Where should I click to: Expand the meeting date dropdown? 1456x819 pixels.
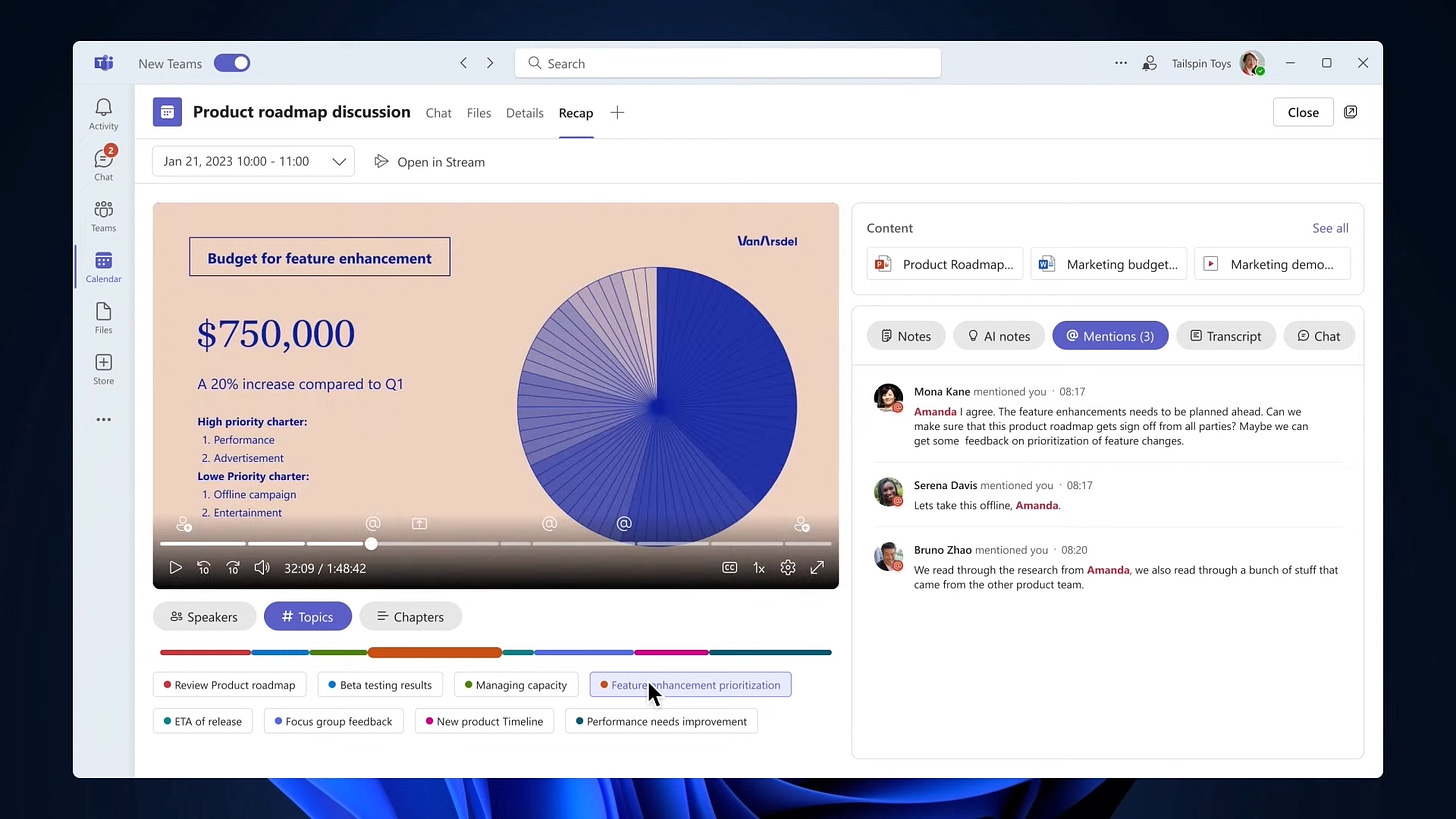253,161
